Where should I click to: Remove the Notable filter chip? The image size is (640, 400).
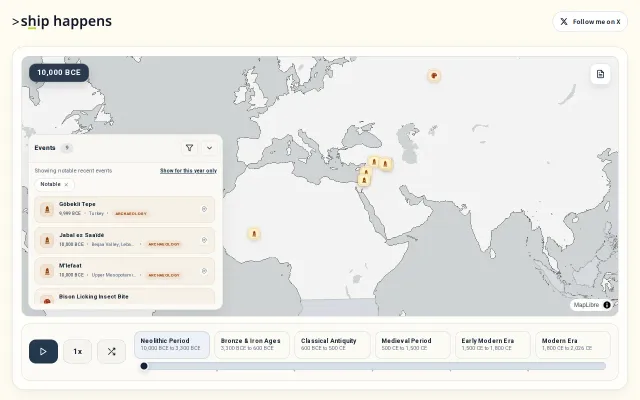click(66, 184)
